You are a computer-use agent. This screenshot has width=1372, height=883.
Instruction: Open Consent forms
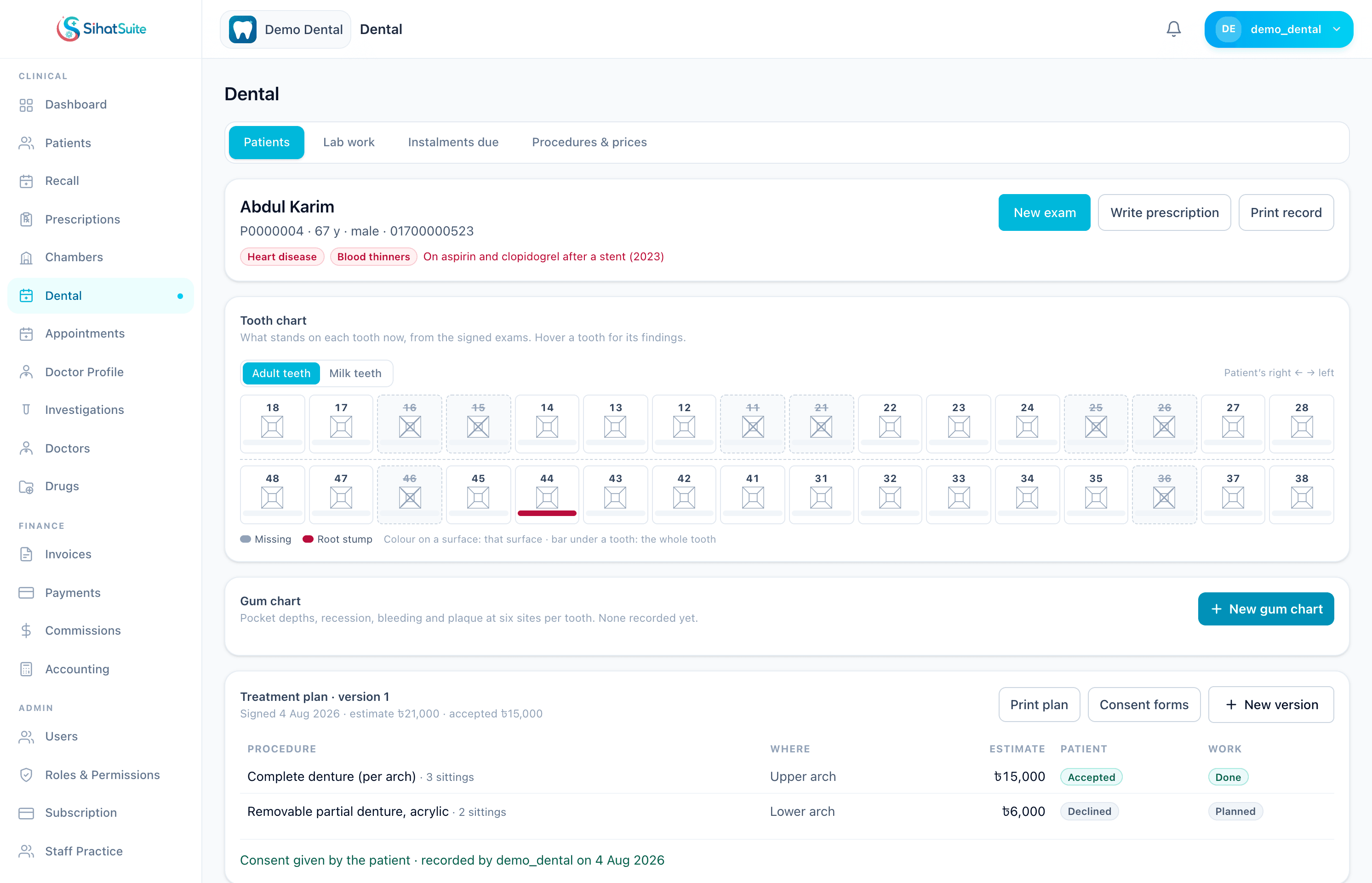(x=1143, y=705)
